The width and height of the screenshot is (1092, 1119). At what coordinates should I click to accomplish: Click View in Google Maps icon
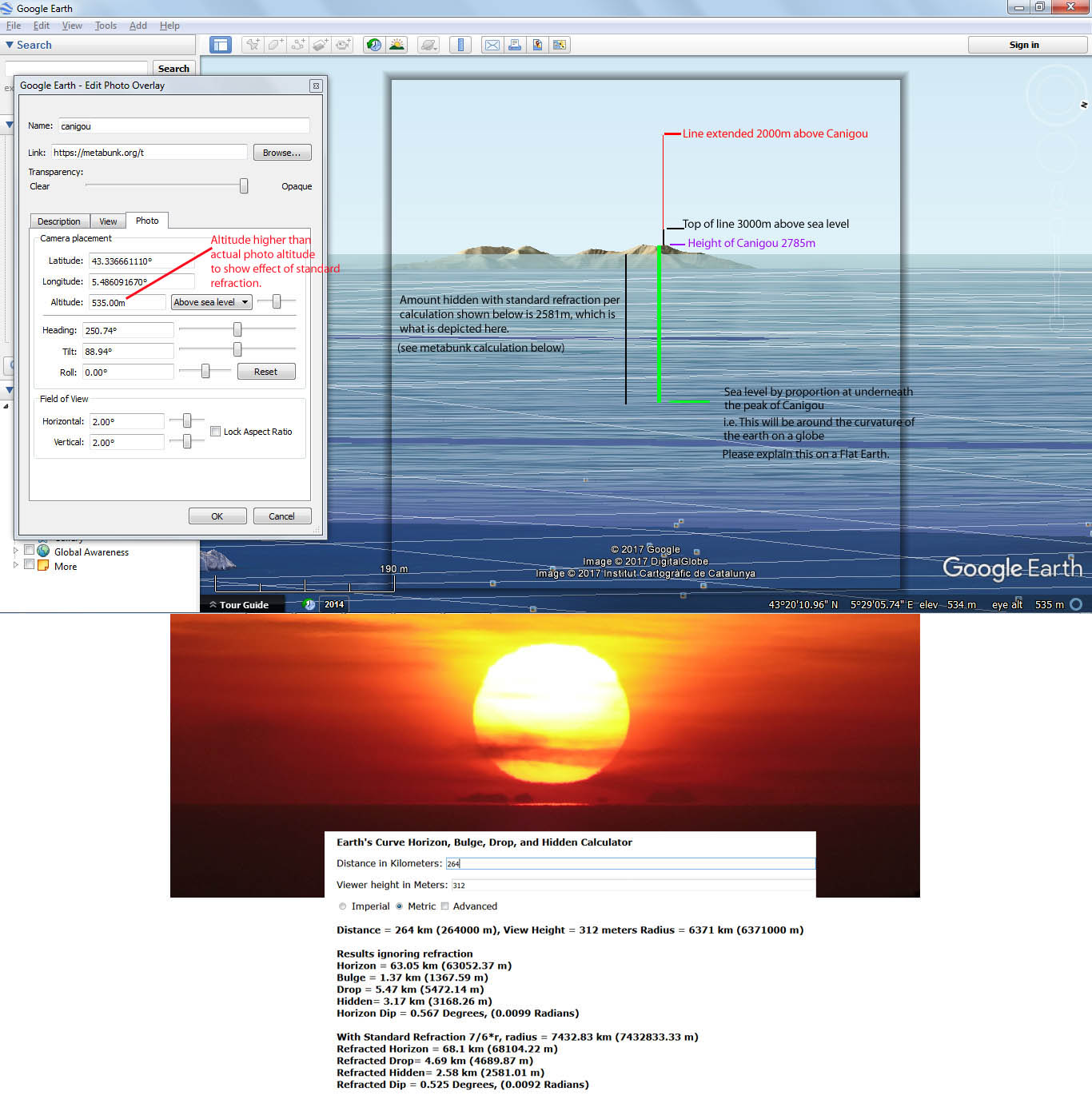(x=560, y=45)
